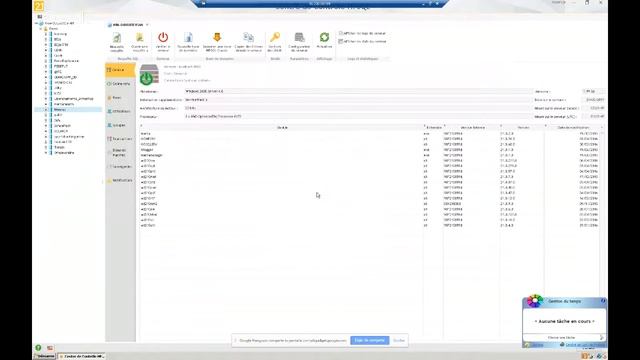
Task: Open the server name dropdown arrow above the ribbon
Action: (x=147, y=25)
